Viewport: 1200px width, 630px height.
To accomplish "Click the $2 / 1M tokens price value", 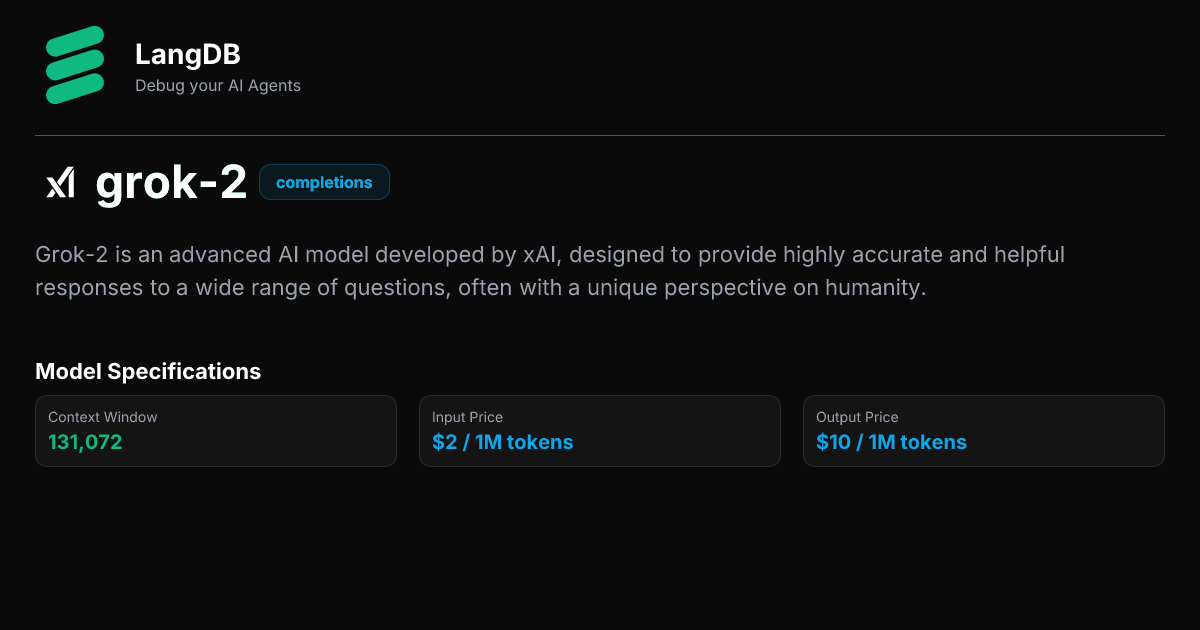I will (503, 442).
